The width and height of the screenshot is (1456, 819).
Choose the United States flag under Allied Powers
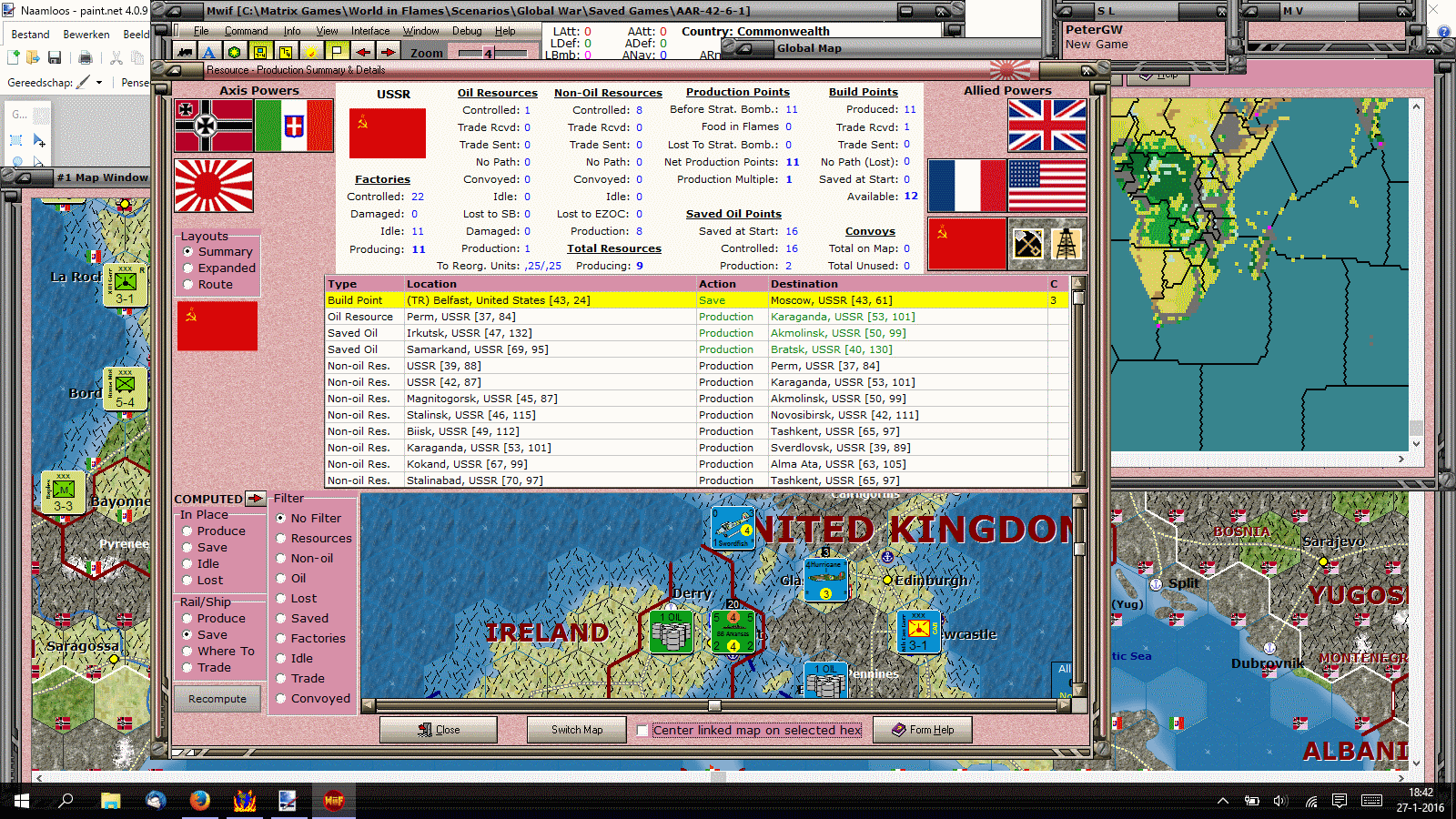pyautogui.click(x=1047, y=186)
